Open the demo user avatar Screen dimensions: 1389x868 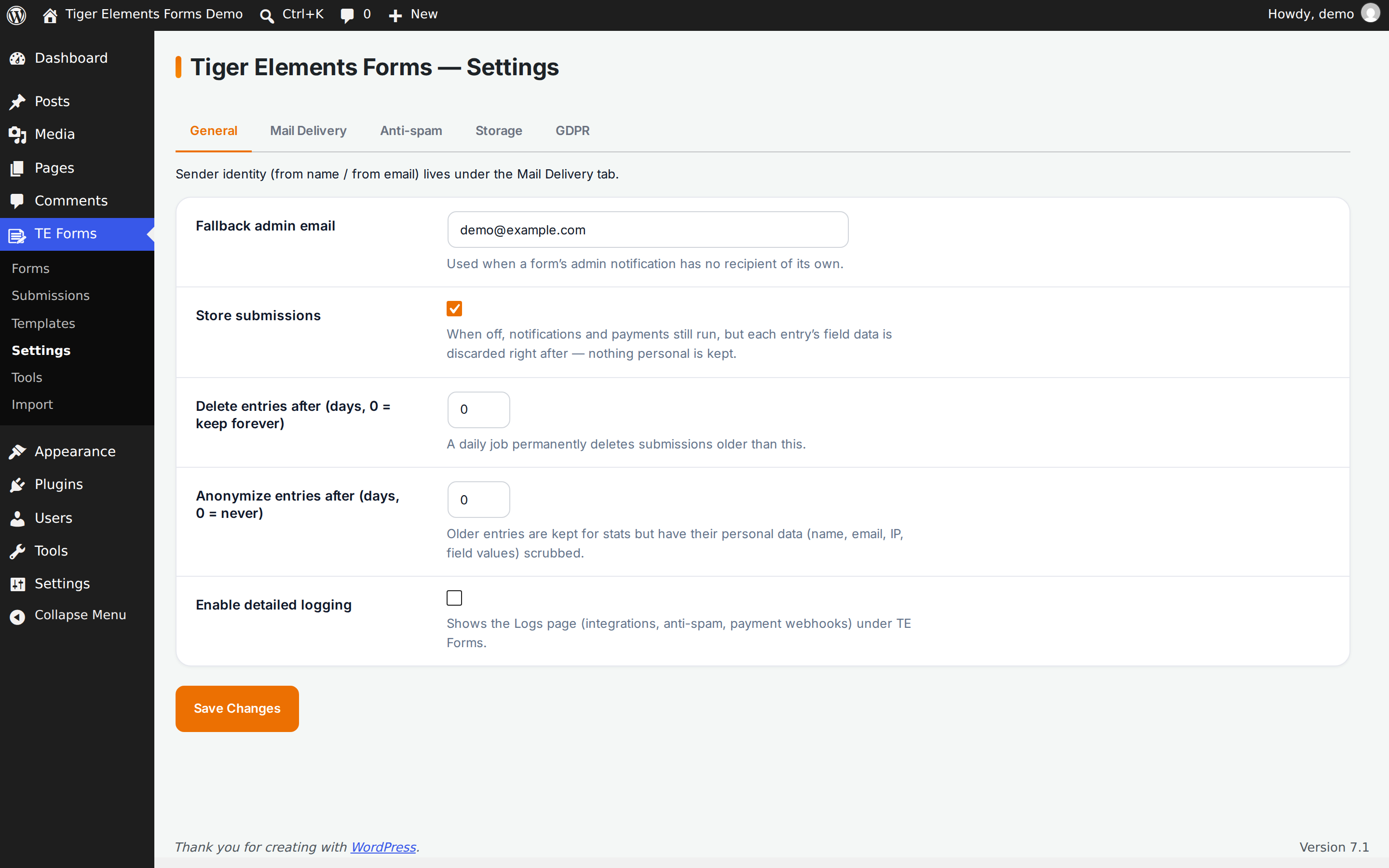pyautogui.click(x=1371, y=13)
